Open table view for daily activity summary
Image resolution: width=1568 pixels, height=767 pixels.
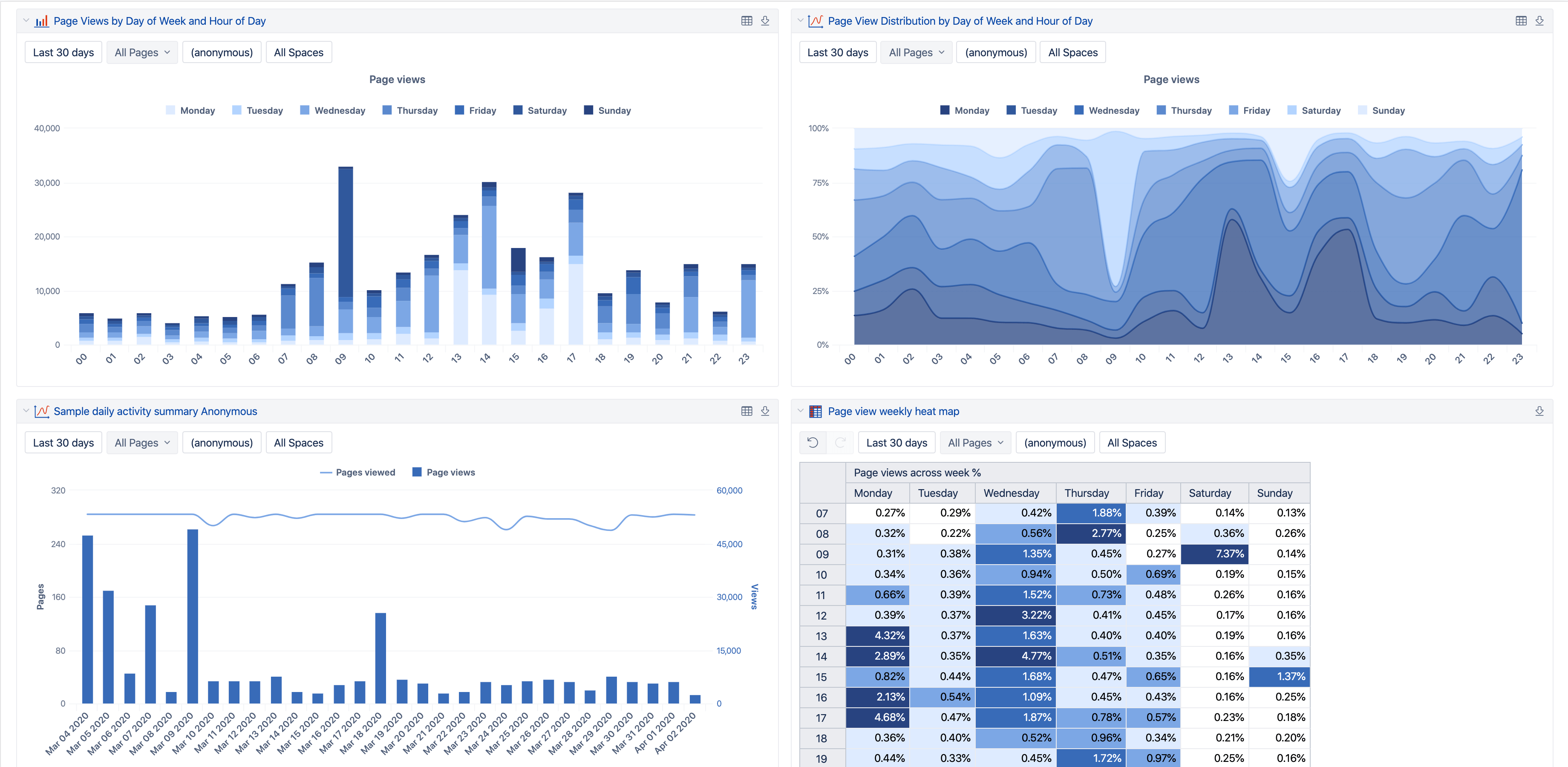(746, 411)
